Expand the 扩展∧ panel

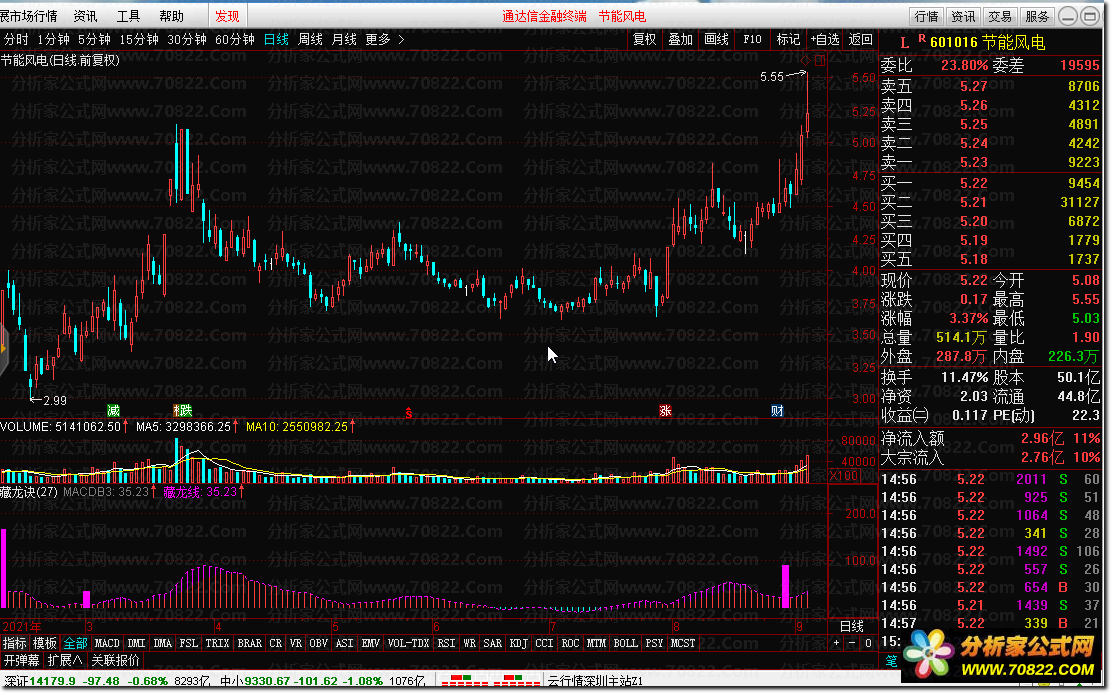(65, 661)
